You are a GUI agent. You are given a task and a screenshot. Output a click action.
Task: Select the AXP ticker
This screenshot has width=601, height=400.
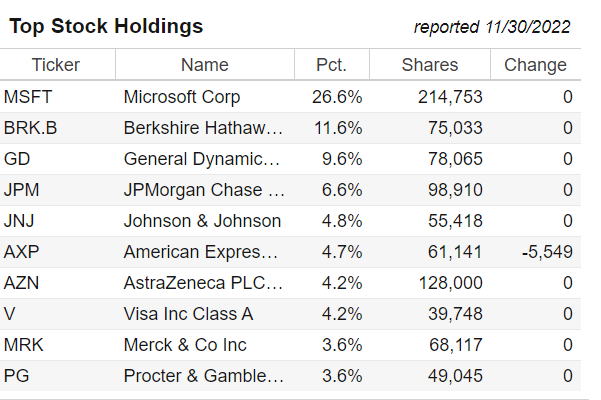21,252
